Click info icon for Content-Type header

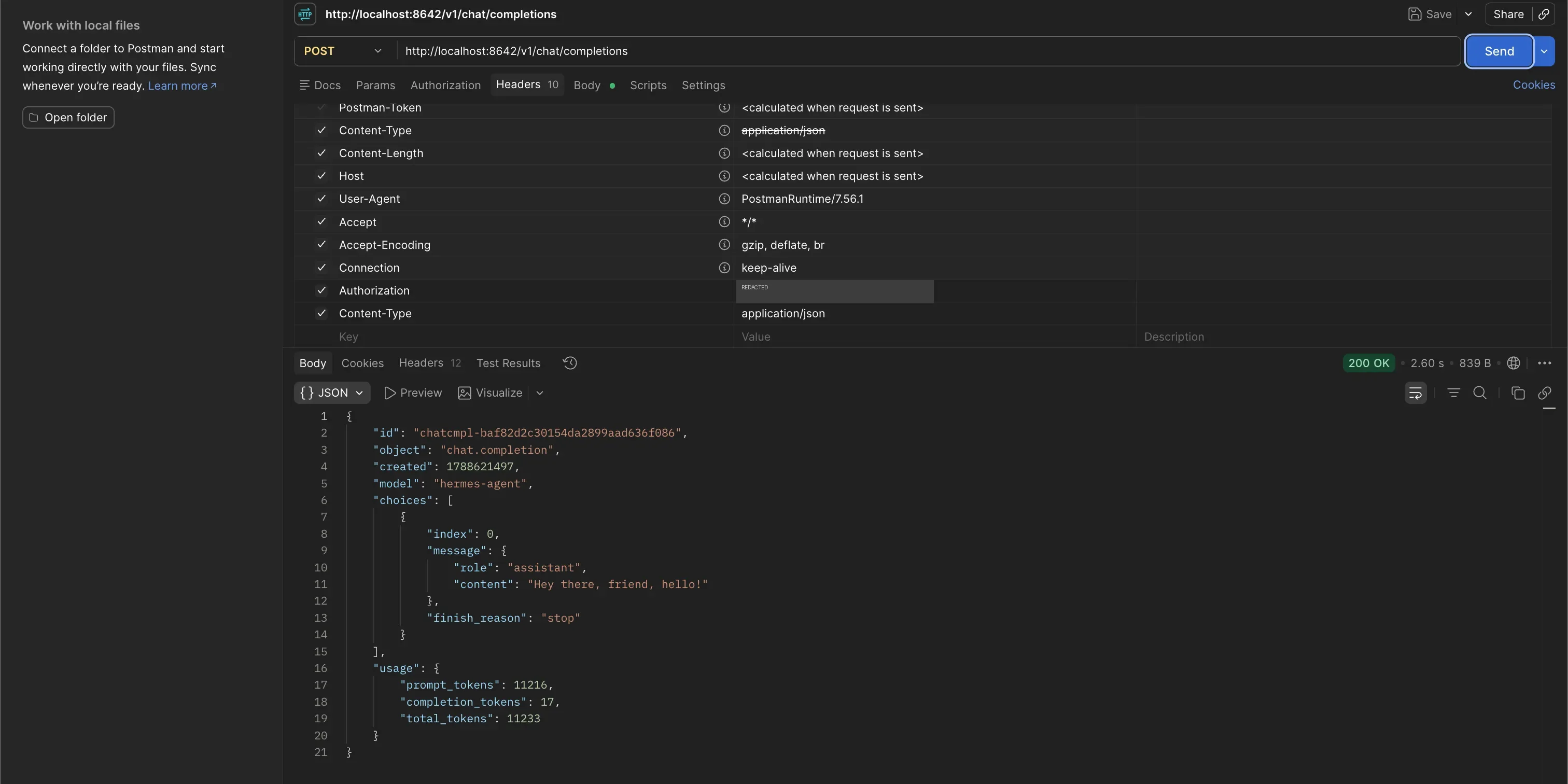tap(724, 130)
